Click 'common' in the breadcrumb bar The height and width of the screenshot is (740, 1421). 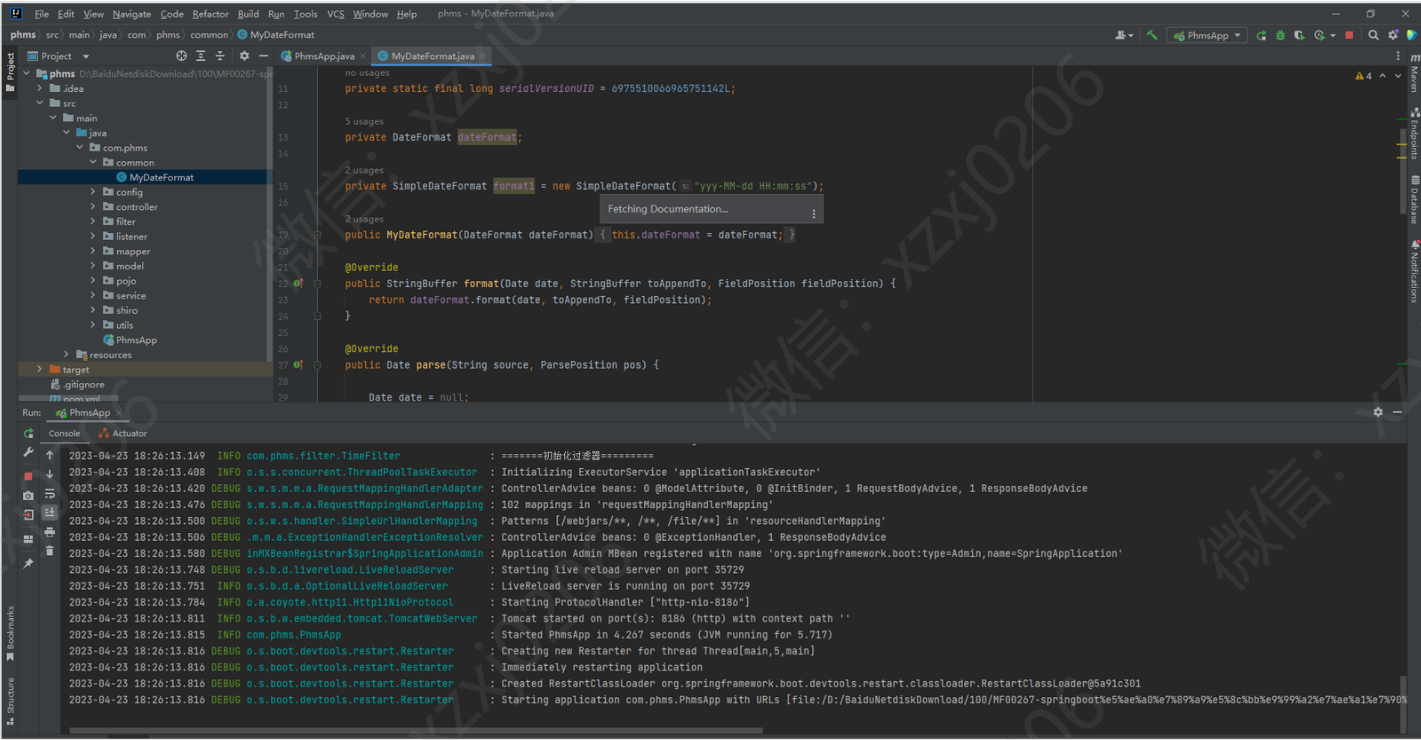click(209, 35)
